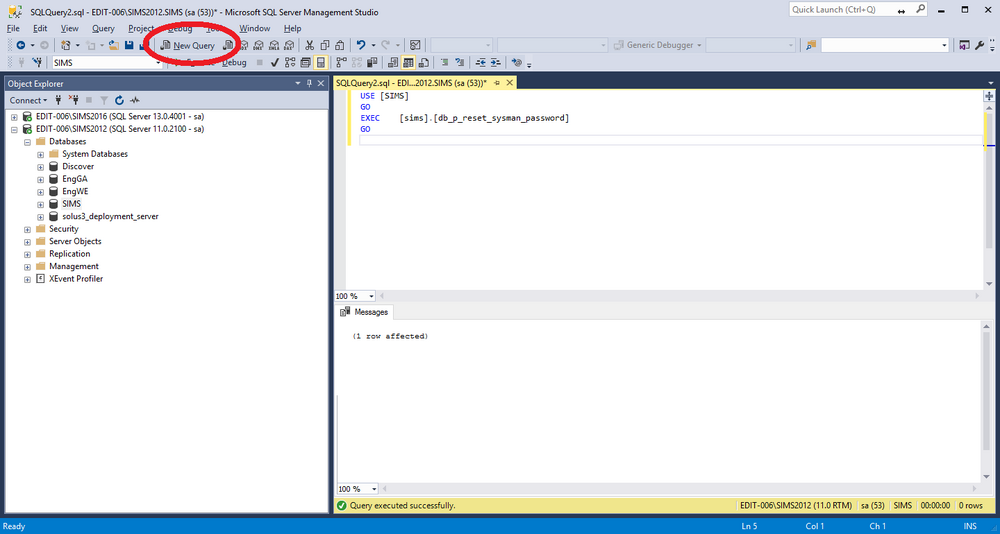The width and height of the screenshot is (1000, 534).
Task: Collapse the EDIT-006\SIMS2012 server node
Action: pyautogui.click(x=15, y=129)
